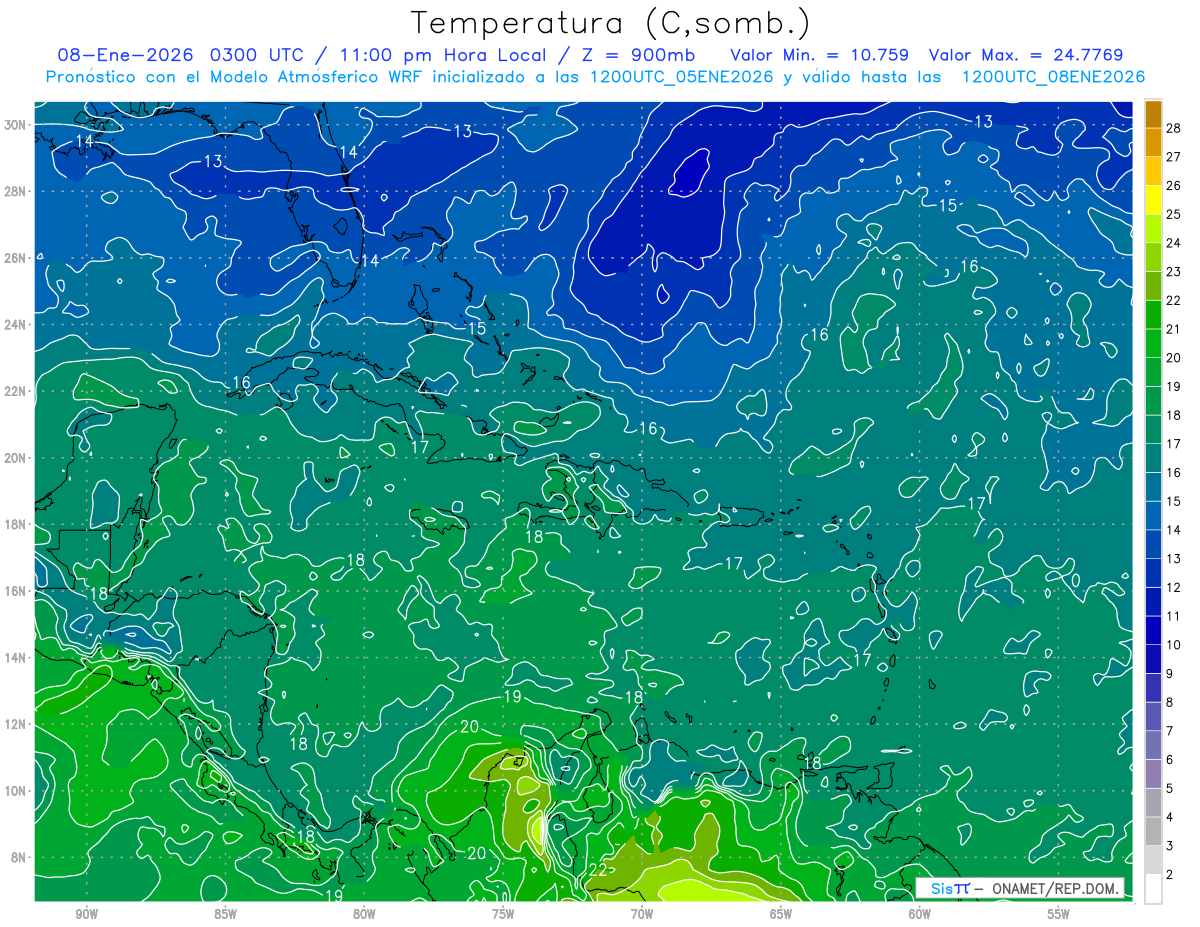The height and width of the screenshot is (927, 1200).
Task: Click the '23' label on the color scale
Action: [1174, 272]
